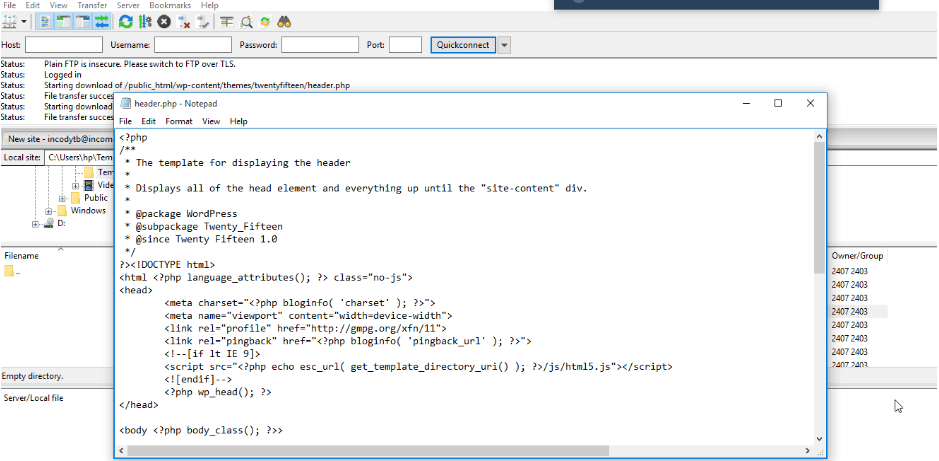939x461 pixels.
Task: Click the '<?php wp_head(); ?>' line
Action: 218,392
